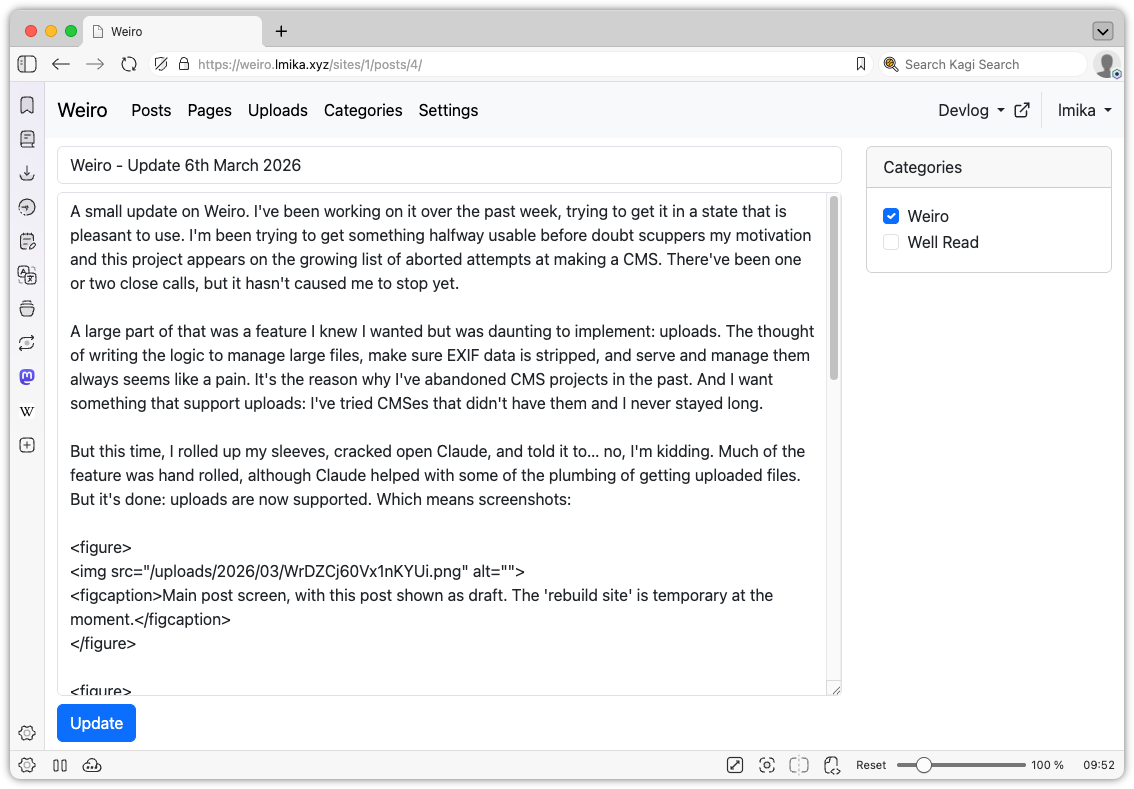The image size is (1134, 789).
Task: Open browsing History via the clock icon
Action: tap(27, 206)
